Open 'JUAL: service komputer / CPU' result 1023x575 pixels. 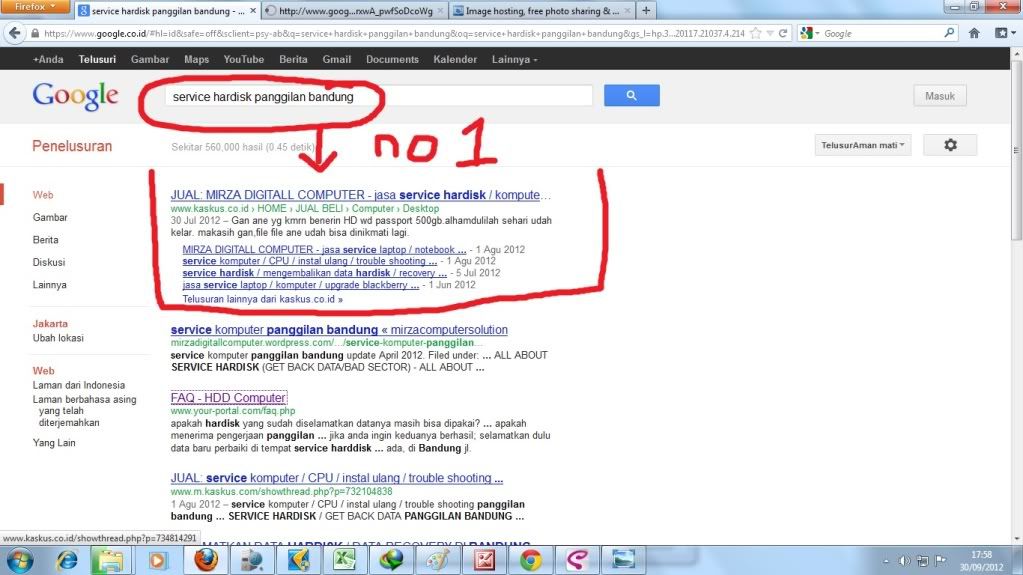coord(337,478)
